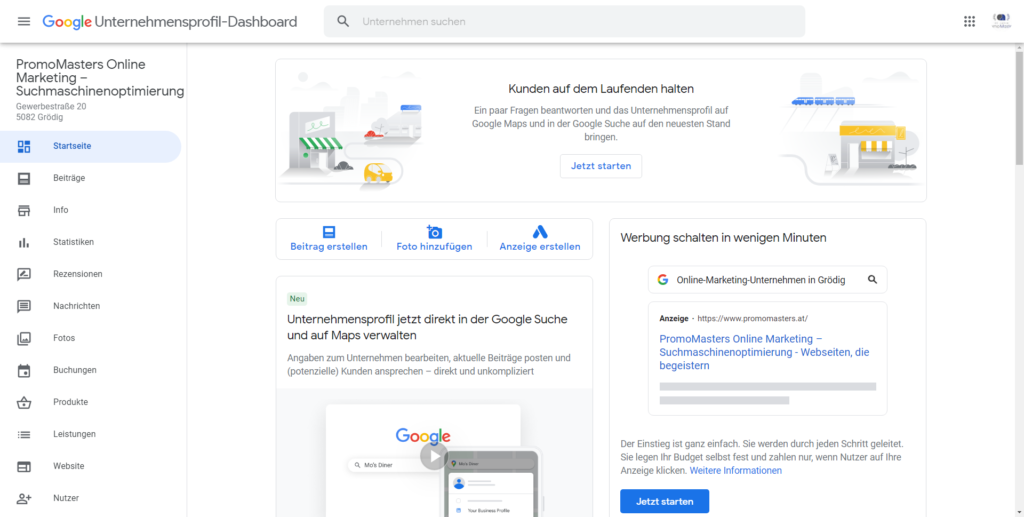1024x517 pixels.
Task: Open Leistungen in the sidebar
Action: pos(74,434)
